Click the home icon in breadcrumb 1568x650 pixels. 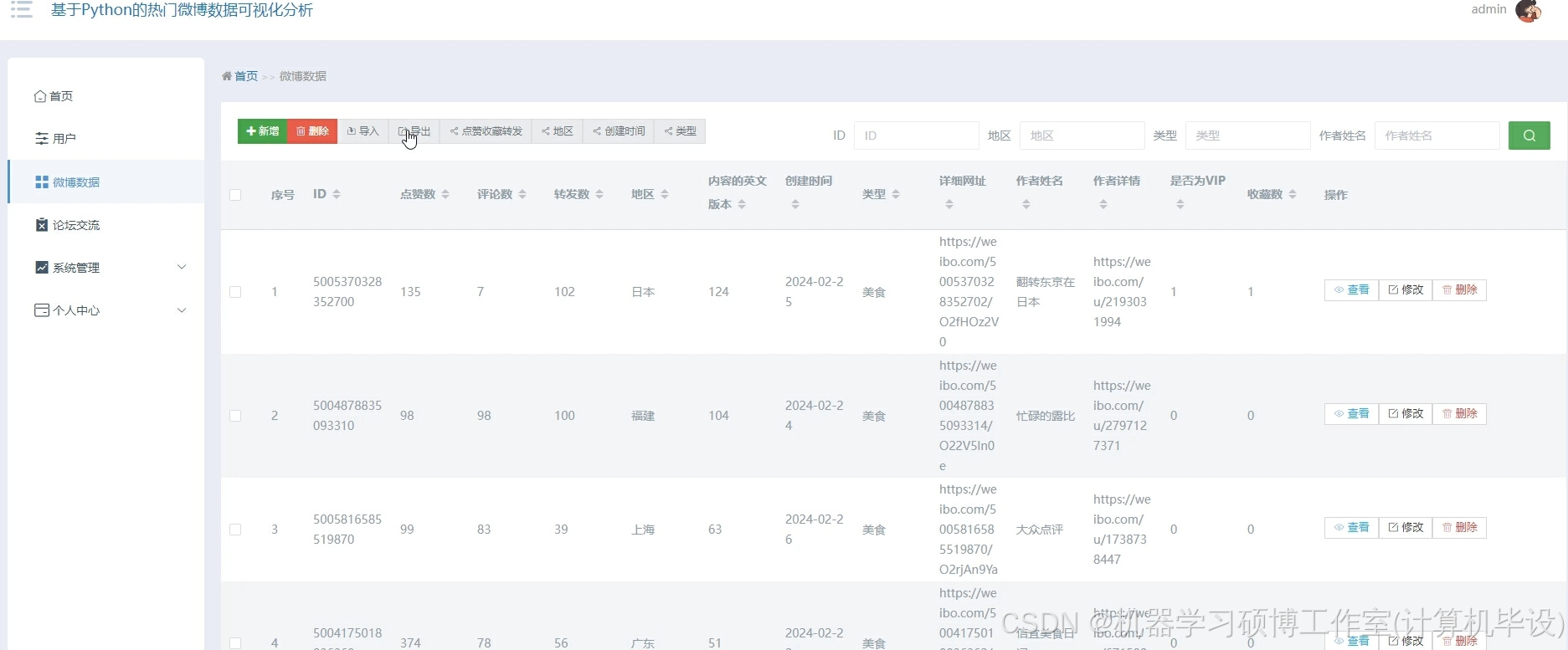(227, 76)
